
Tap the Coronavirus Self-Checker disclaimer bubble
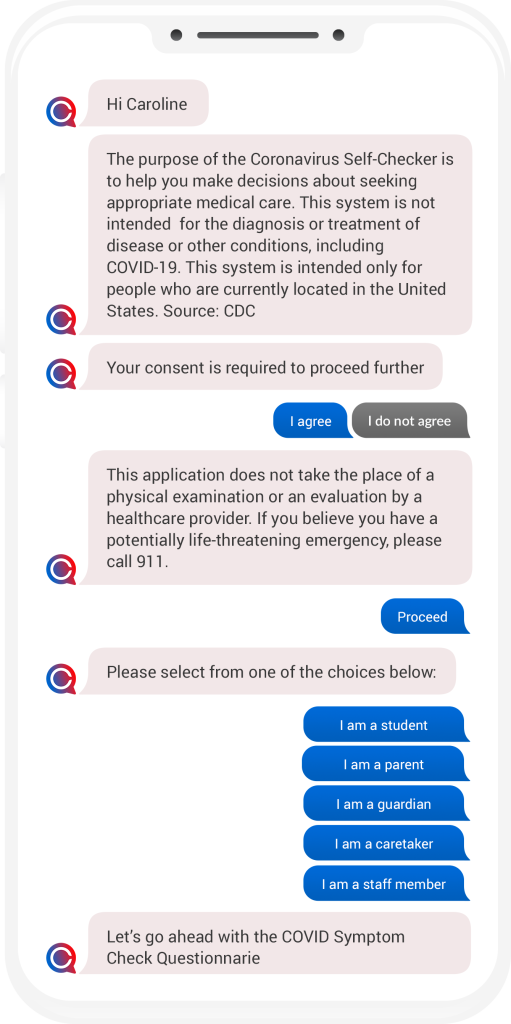pos(280,235)
